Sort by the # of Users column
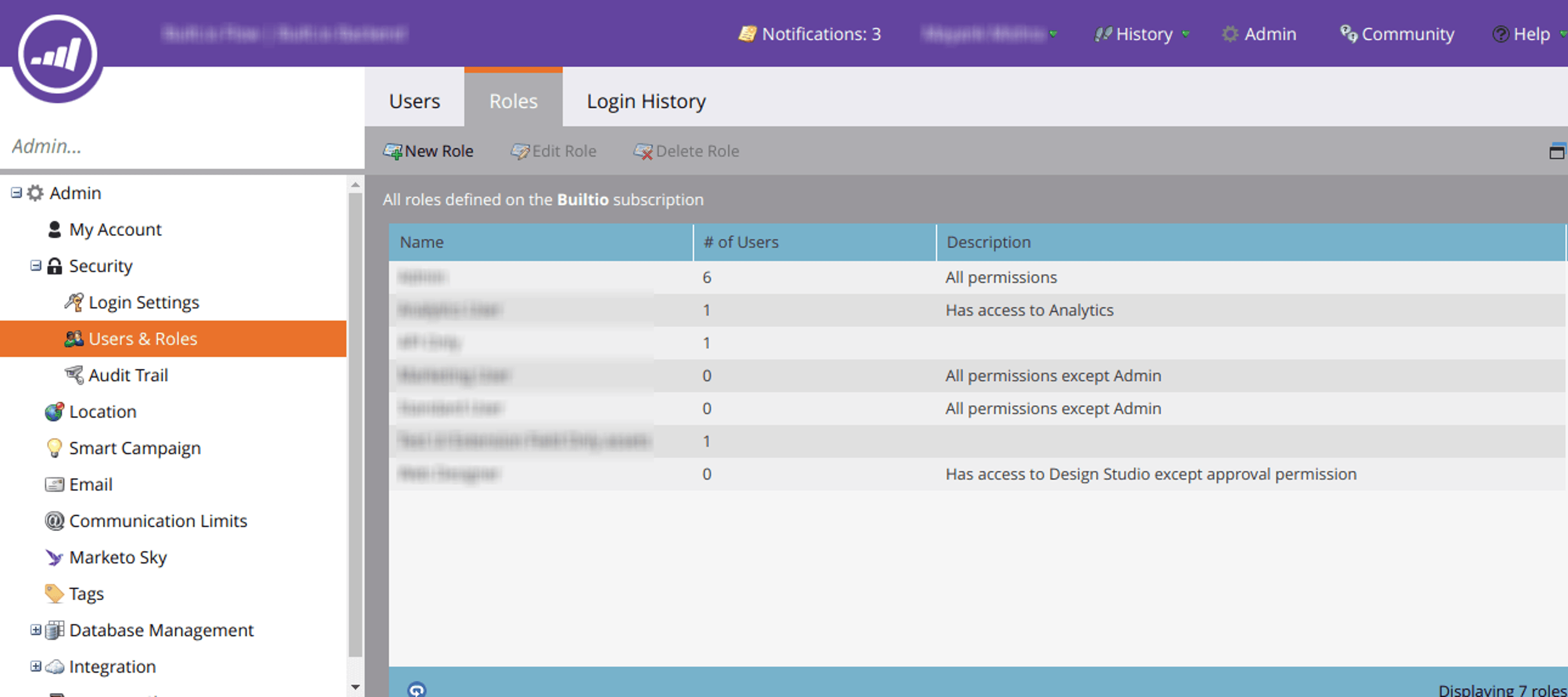Screen dimensions: 1568x697 click(815, 242)
